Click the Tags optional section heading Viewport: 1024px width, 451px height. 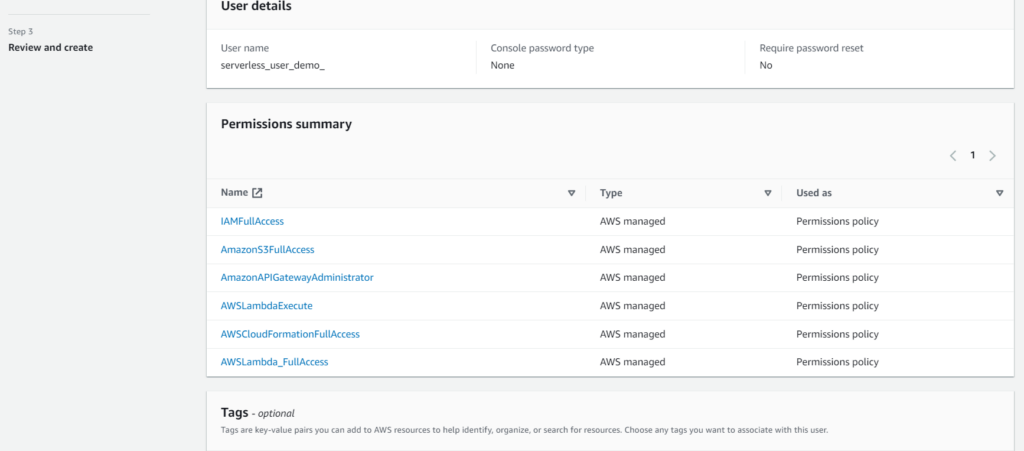coord(257,412)
